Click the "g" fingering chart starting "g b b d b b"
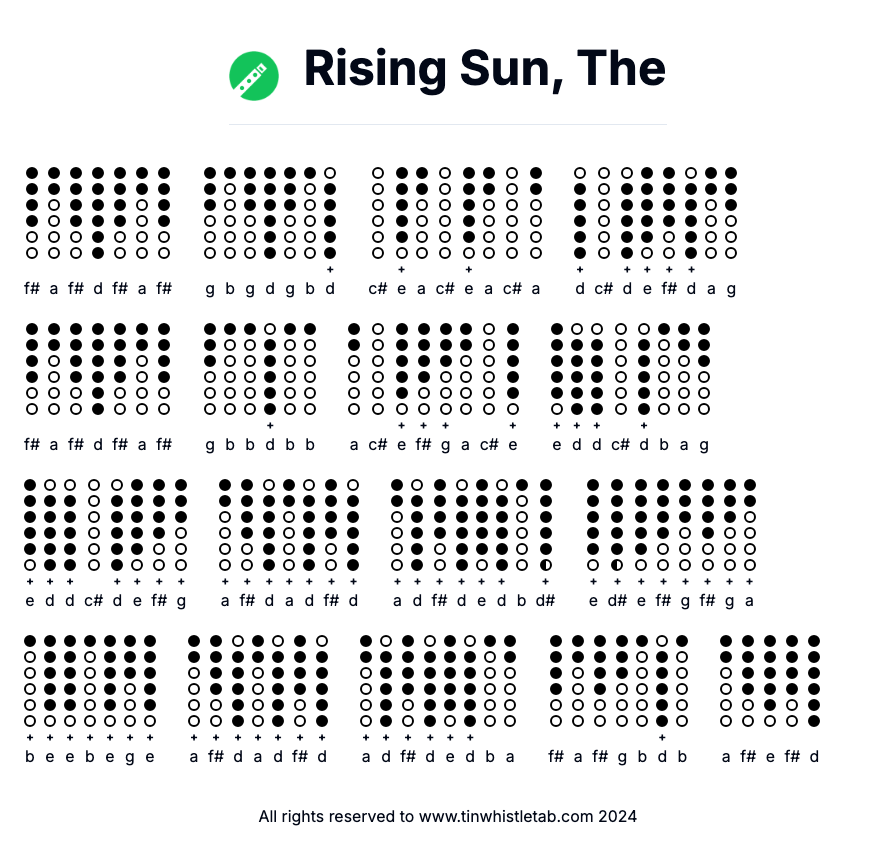 pos(210,369)
